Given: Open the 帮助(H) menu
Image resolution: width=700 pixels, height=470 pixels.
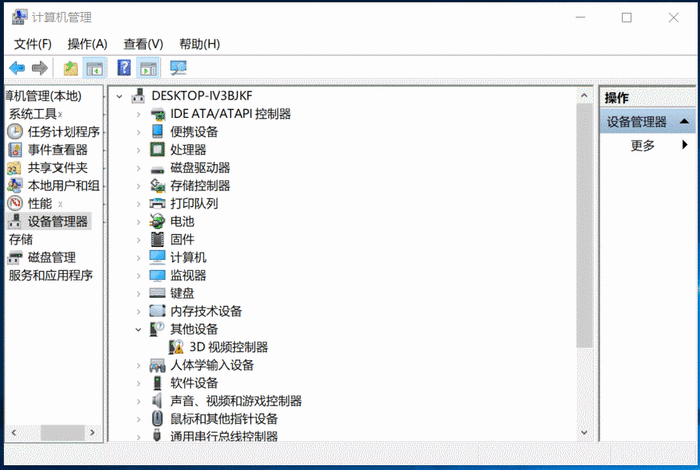Looking at the screenshot, I should click(x=200, y=44).
